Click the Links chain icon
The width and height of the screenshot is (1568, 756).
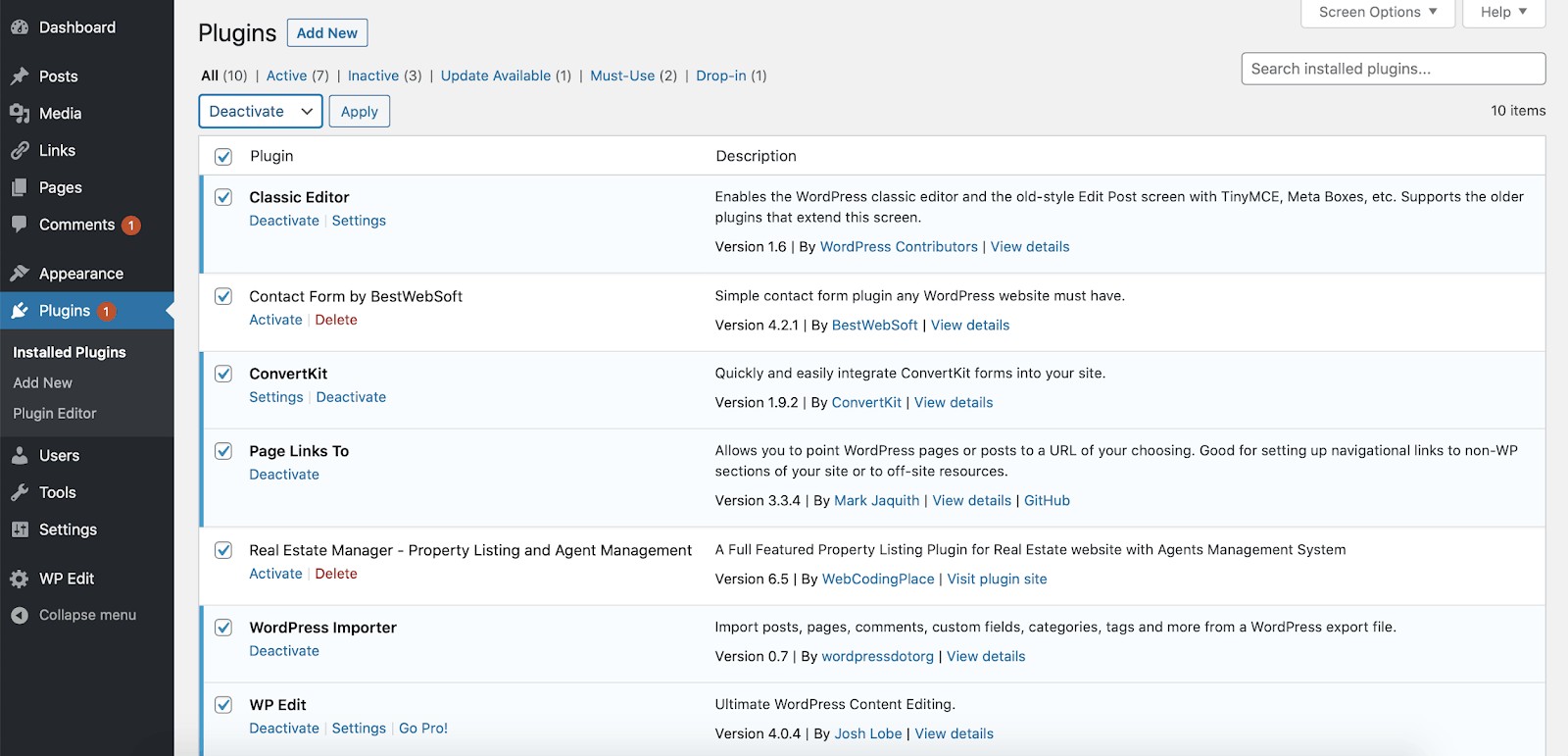click(20, 151)
